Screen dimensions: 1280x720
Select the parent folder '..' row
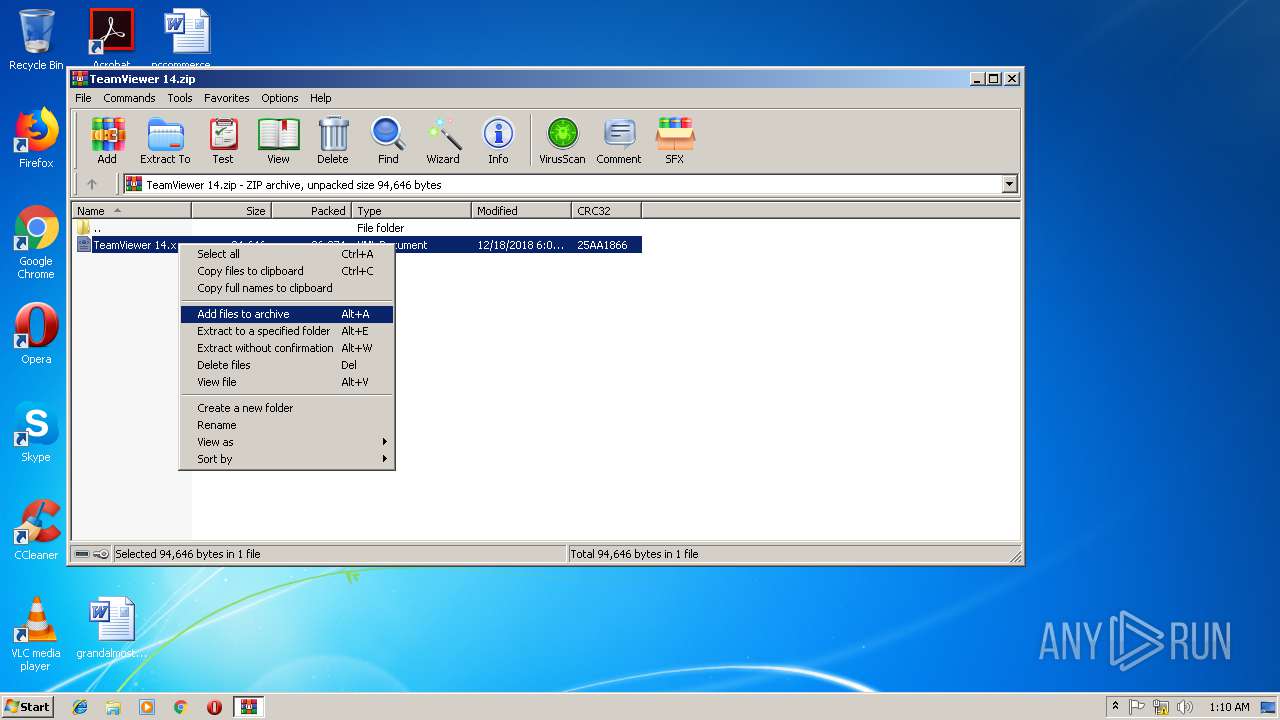[x=357, y=228]
